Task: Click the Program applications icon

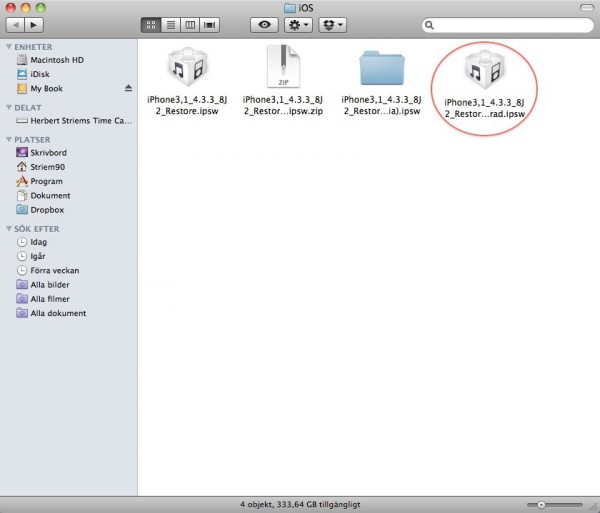Action: tap(22, 181)
